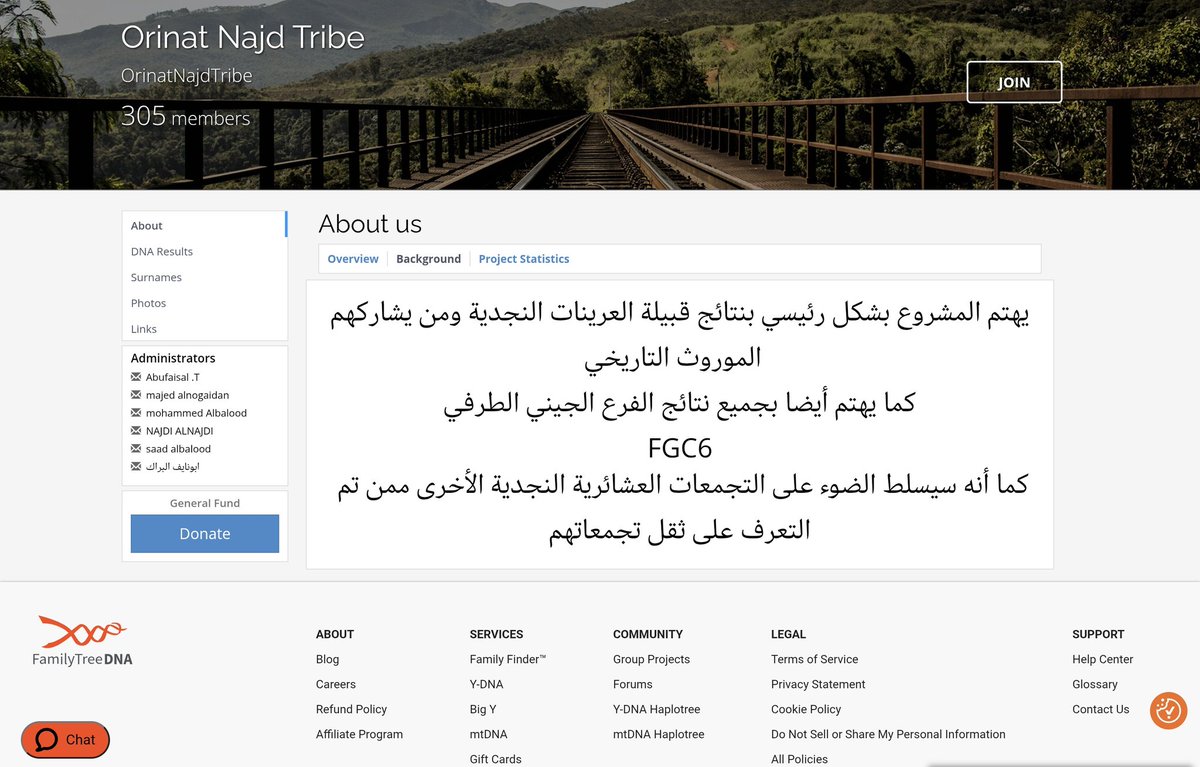Open the Gift Cards link
The width and height of the screenshot is (1200, 767).
click(496, 759)
